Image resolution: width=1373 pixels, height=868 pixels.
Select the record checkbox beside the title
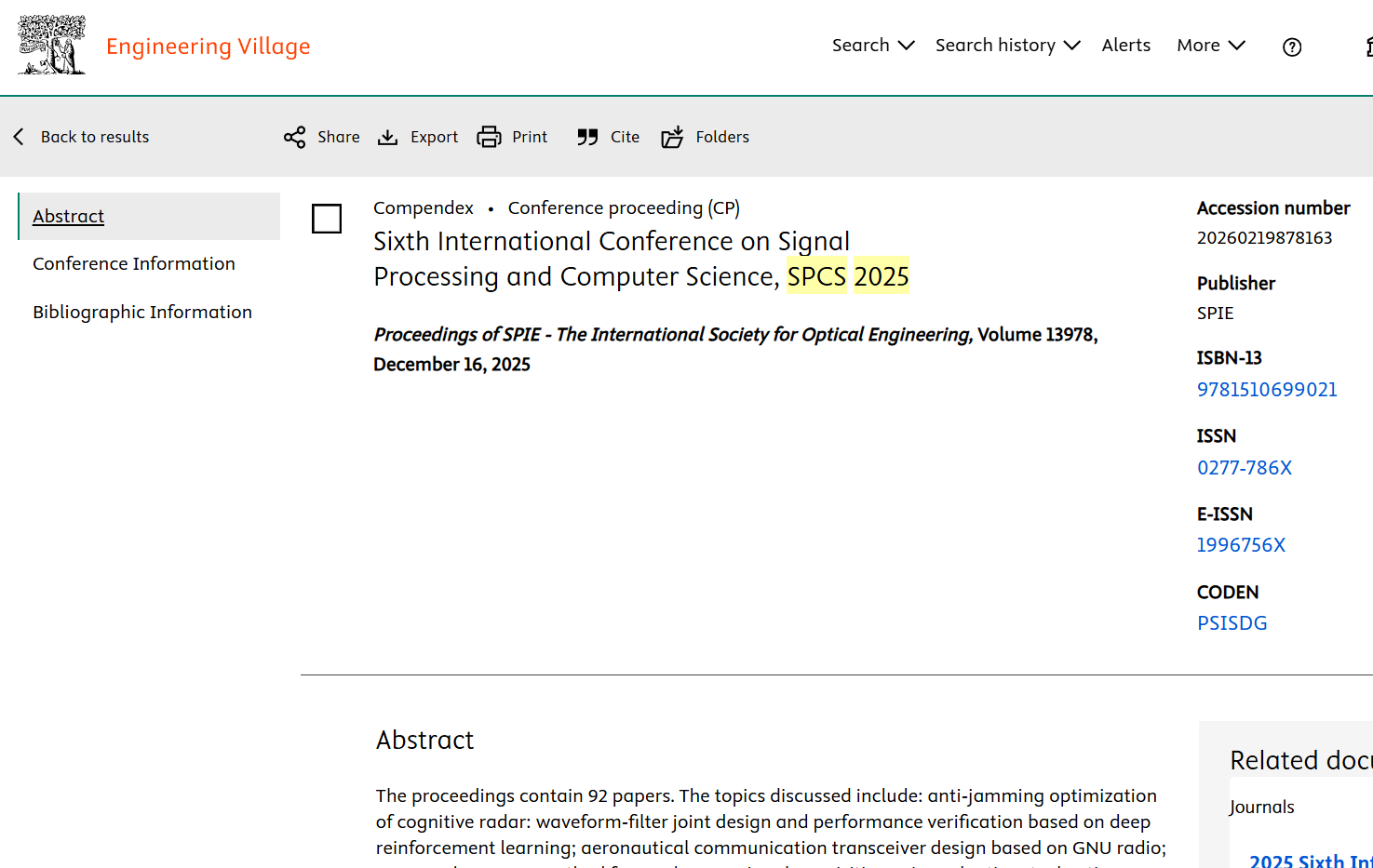pyautogui.click(x=327, y=219)
